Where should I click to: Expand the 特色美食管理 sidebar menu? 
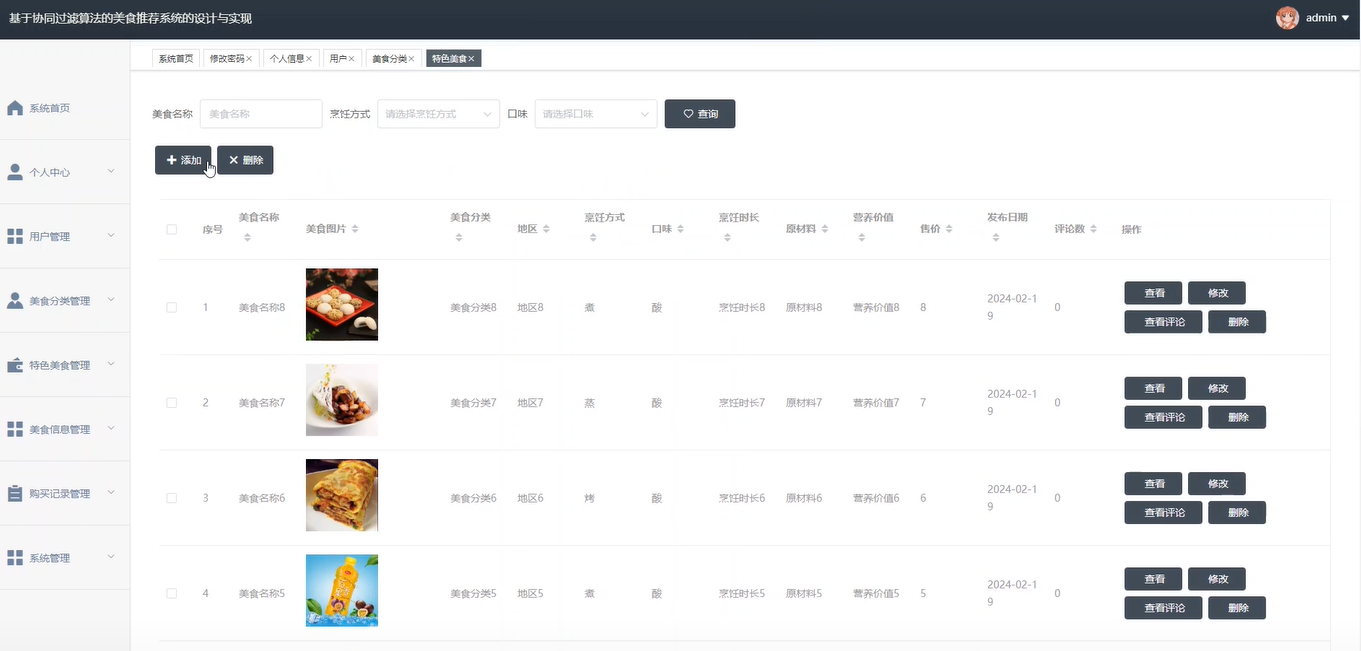point(111,364)
